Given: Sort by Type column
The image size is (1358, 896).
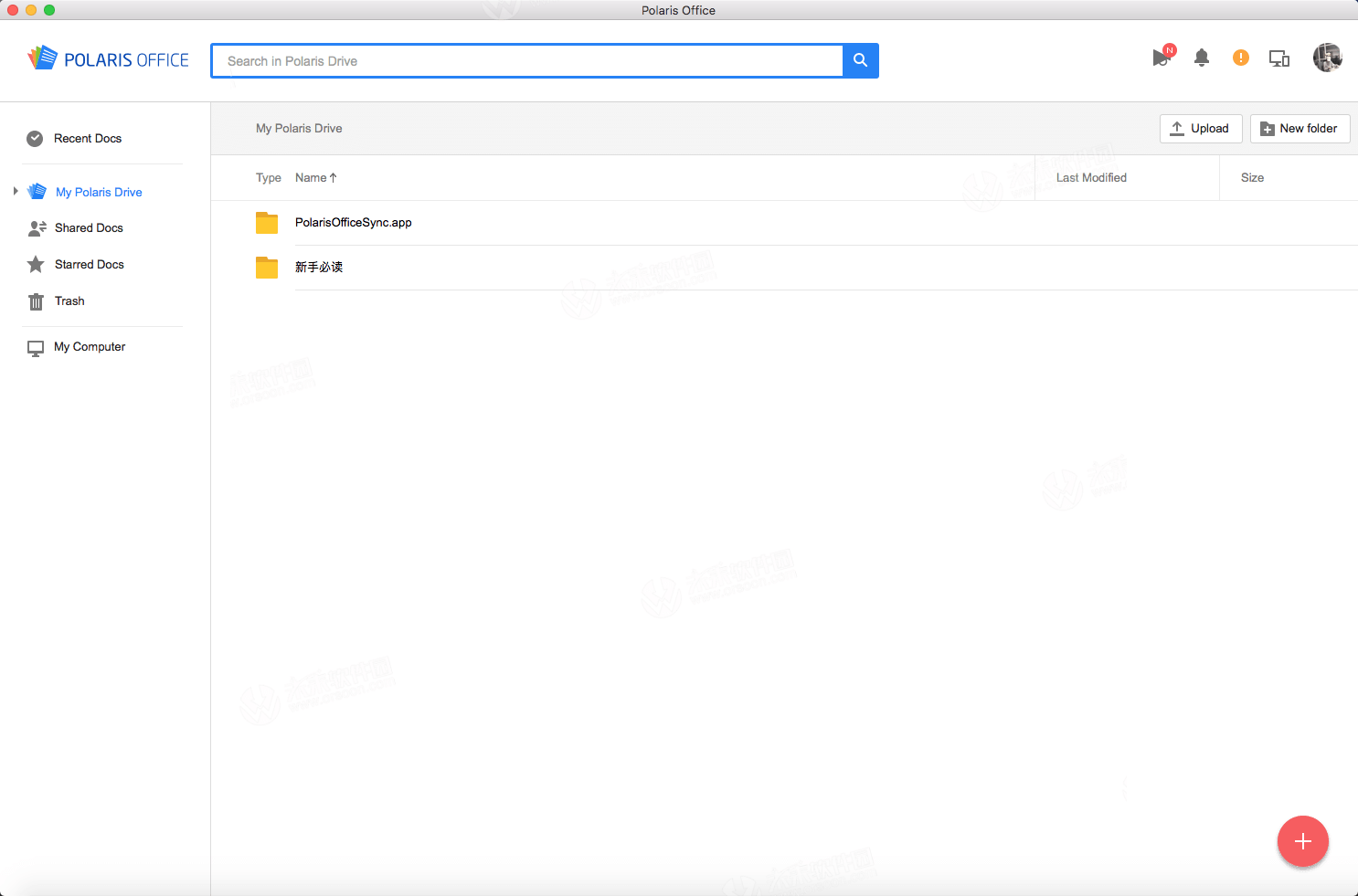Looking at the screenshot, I should pyautogui.click(x=269, y=178).
